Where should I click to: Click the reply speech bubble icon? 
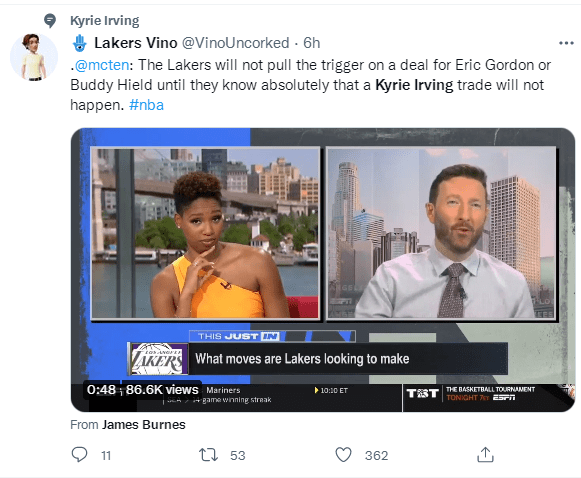point(79,455)
